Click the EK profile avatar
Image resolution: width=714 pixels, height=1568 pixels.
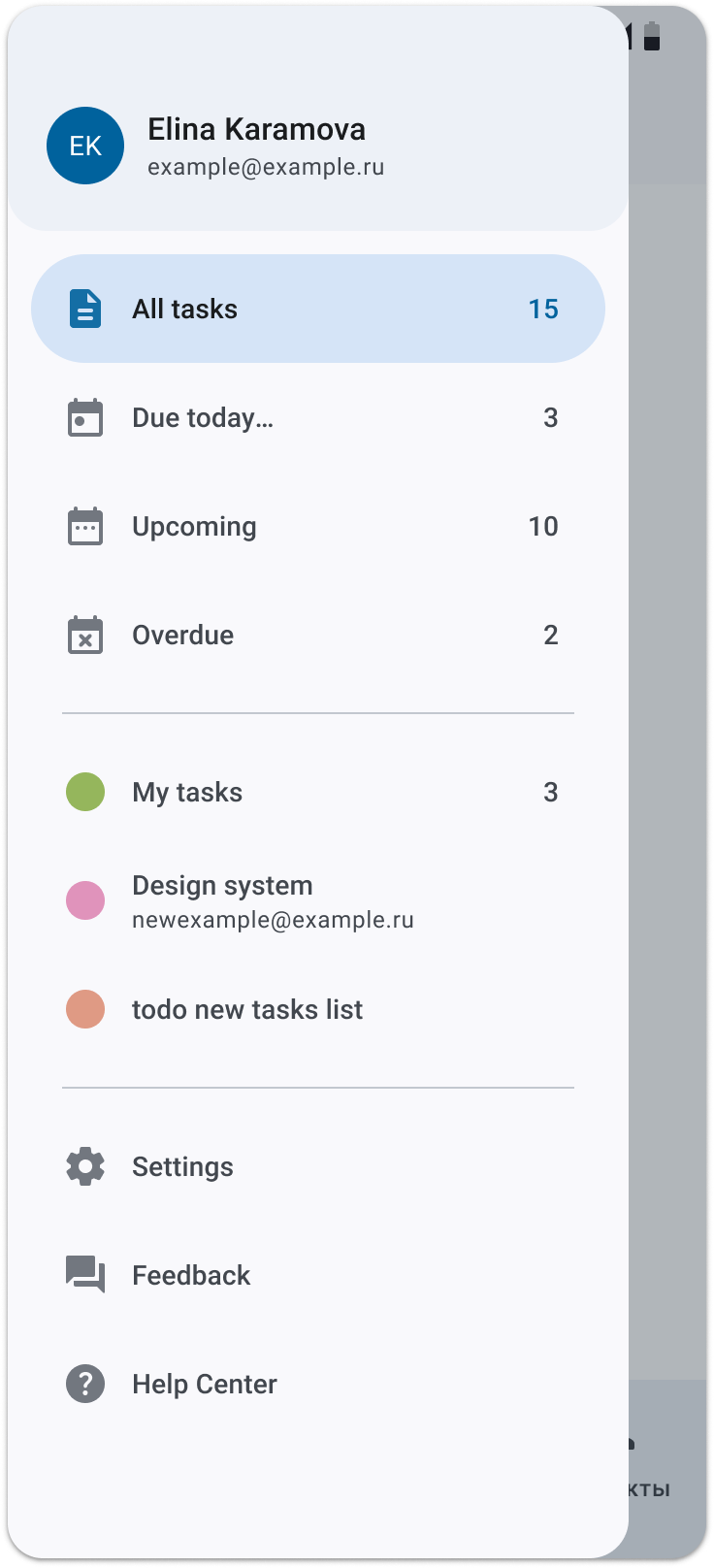click(85, 146)
